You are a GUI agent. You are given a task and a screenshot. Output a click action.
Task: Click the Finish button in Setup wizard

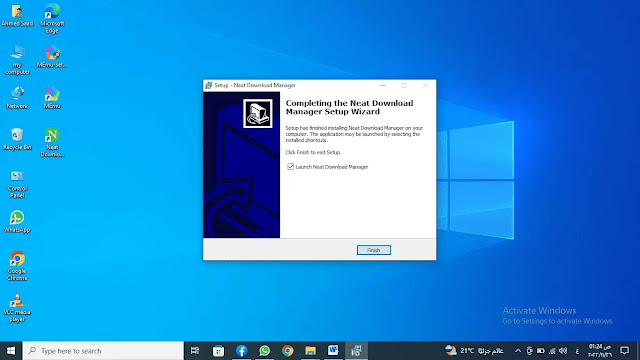[x=373, y=250]
